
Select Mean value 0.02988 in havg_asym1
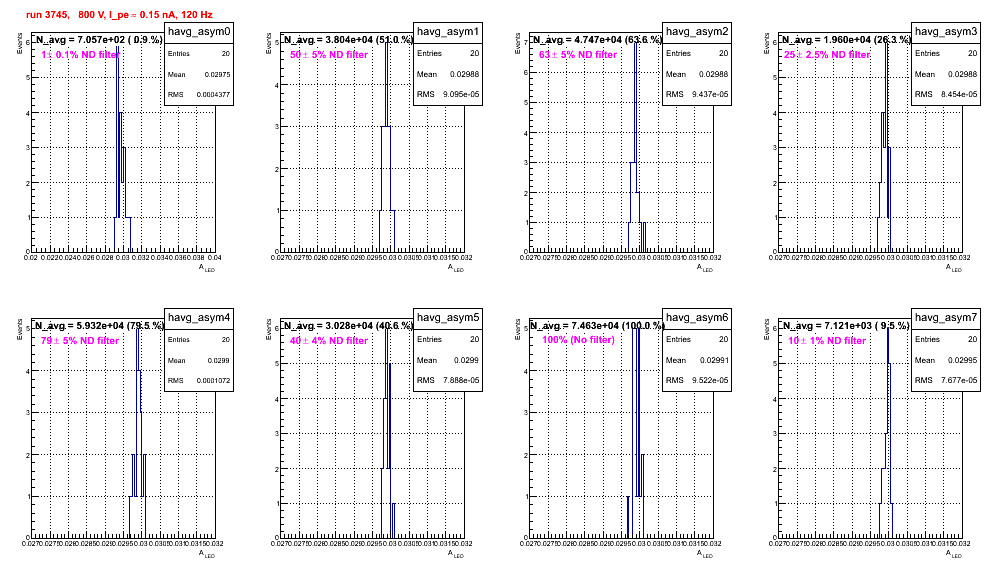(465, 74)
